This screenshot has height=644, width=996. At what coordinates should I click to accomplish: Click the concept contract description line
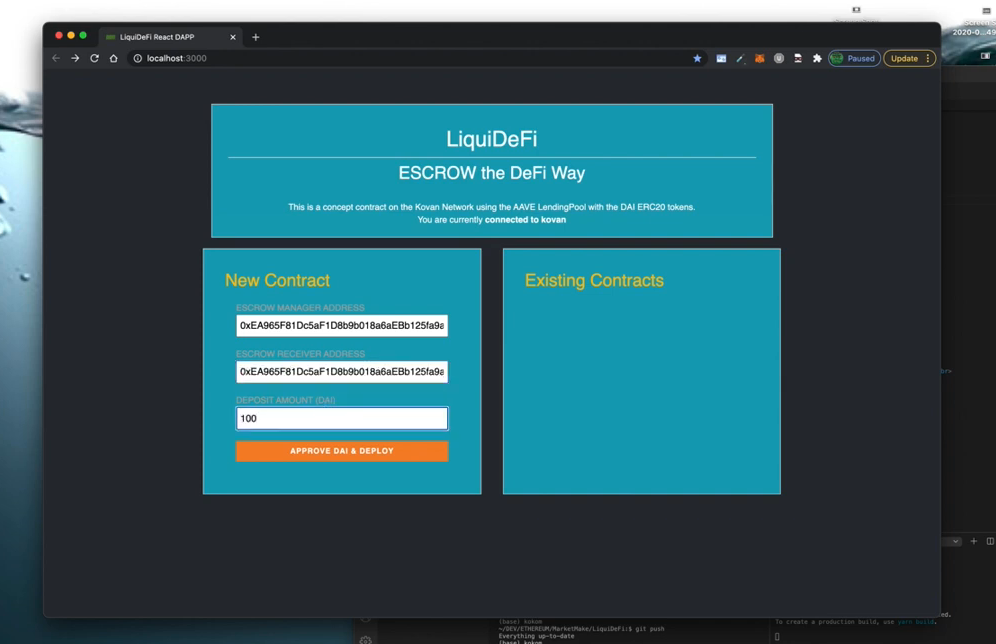click(x=492, y=207)
